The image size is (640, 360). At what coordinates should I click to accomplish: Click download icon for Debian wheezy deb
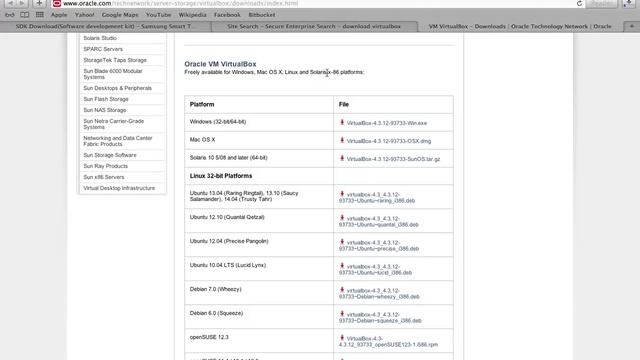coord(342,290)
